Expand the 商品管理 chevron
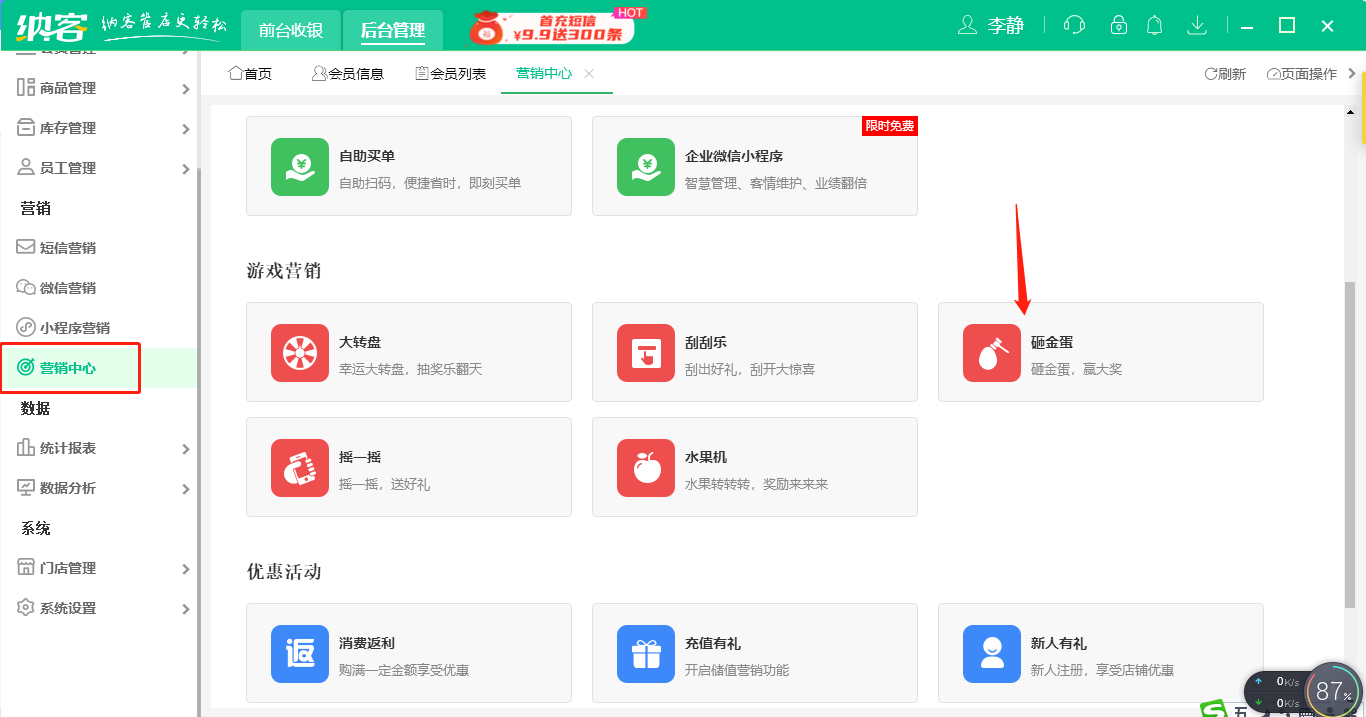Image resolution: width=1366 pixels, height=717 pixels. coord(186,89)
